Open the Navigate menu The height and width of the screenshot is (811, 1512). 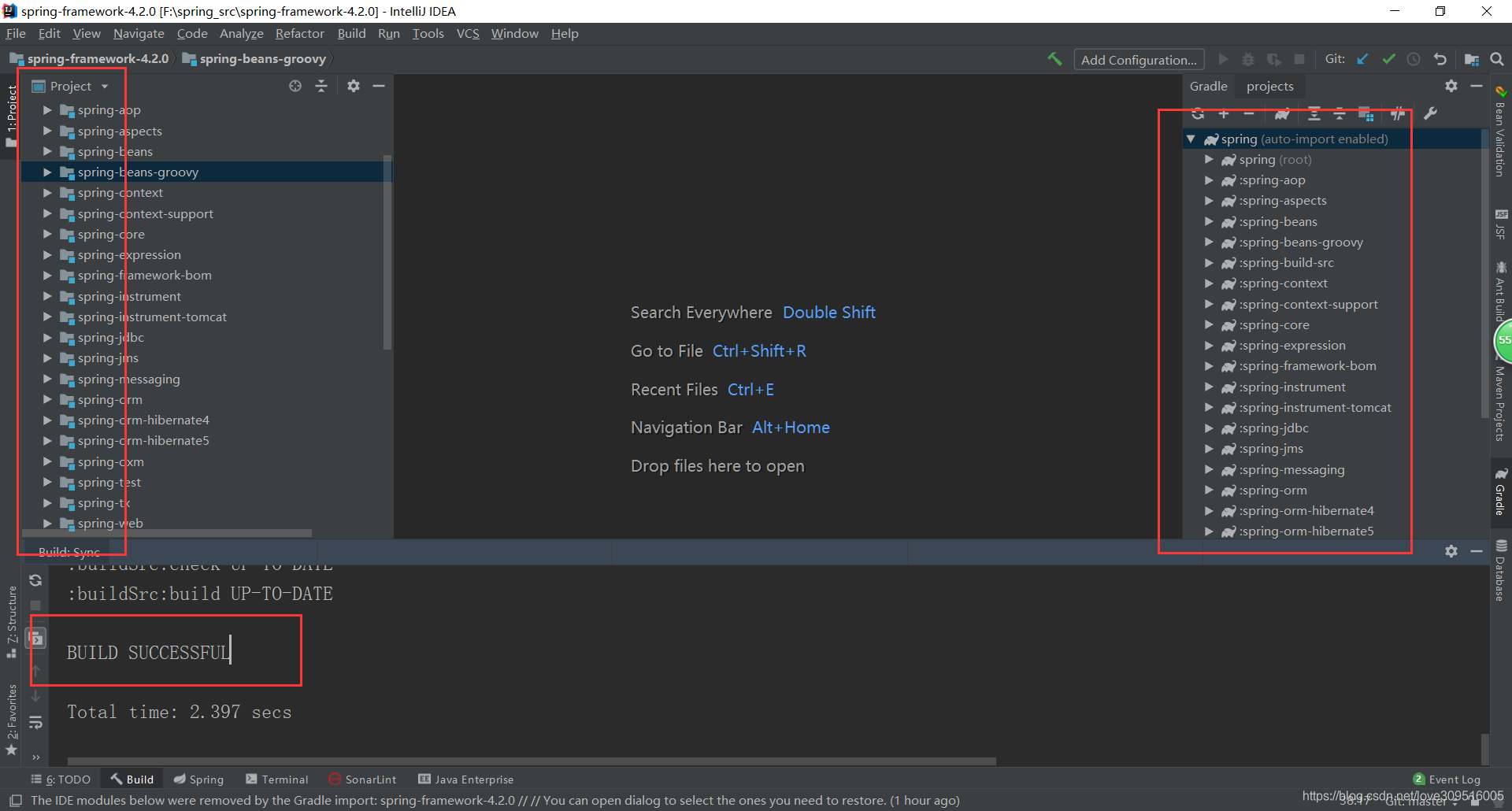(x=139, y=33)
